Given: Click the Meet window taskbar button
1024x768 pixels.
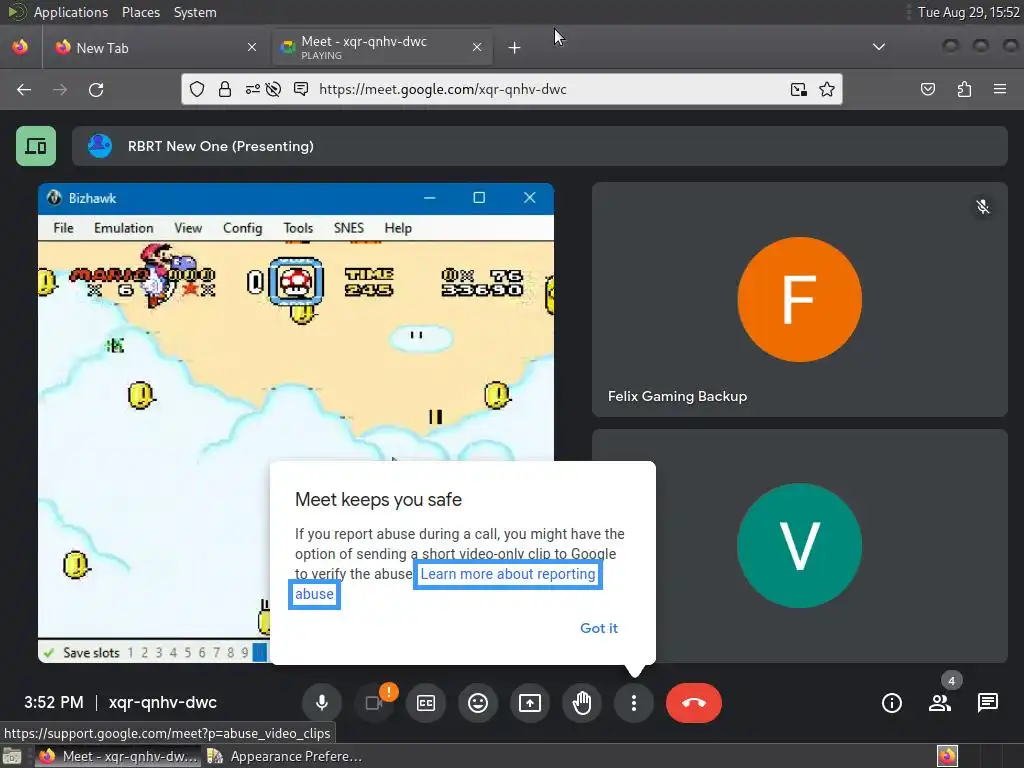Looking at the screenshot, I should point(118,756).
